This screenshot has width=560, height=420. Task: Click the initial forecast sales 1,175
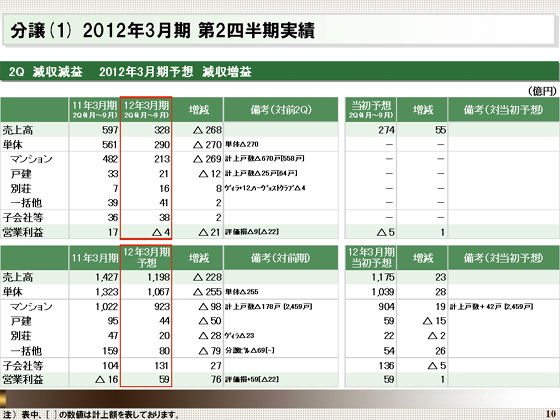(383, 277)
